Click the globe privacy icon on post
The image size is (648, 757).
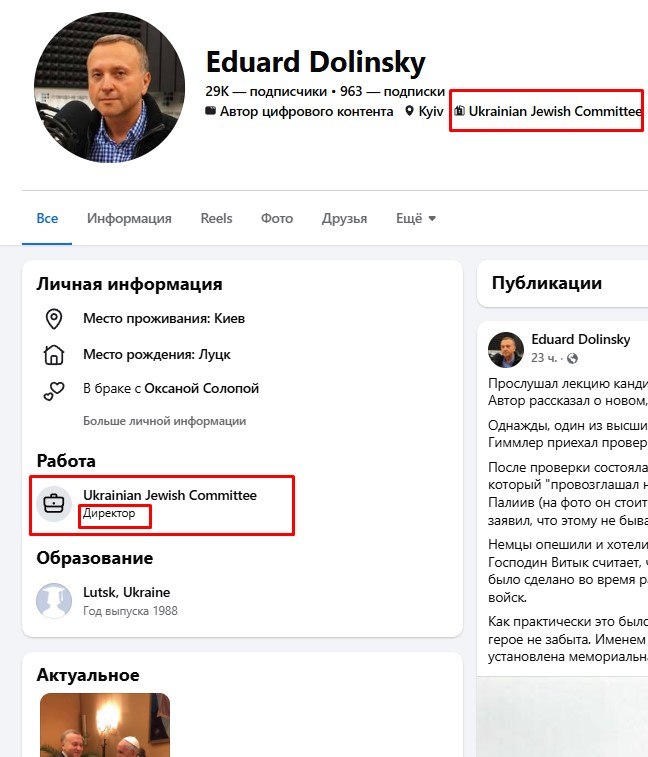573,358
